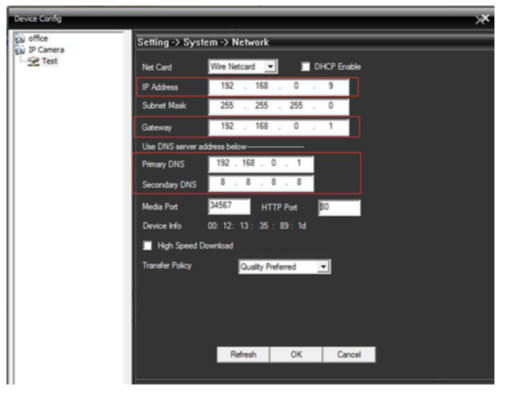Select the office tree item label
508x395 pixels.
click(38, 39)
